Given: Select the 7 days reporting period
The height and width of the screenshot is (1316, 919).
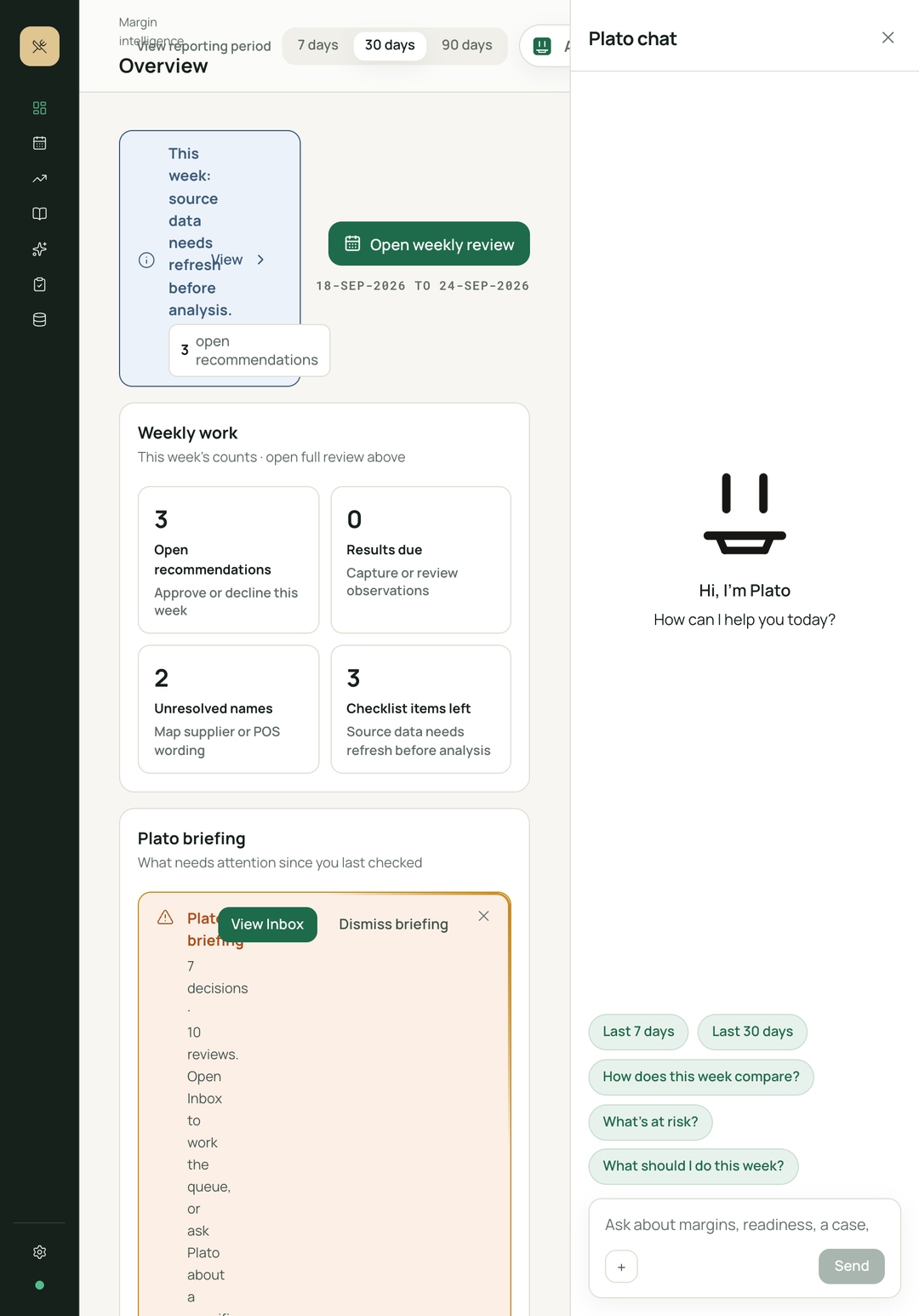Looking at the screenshot, I should [x=317, y=45].
